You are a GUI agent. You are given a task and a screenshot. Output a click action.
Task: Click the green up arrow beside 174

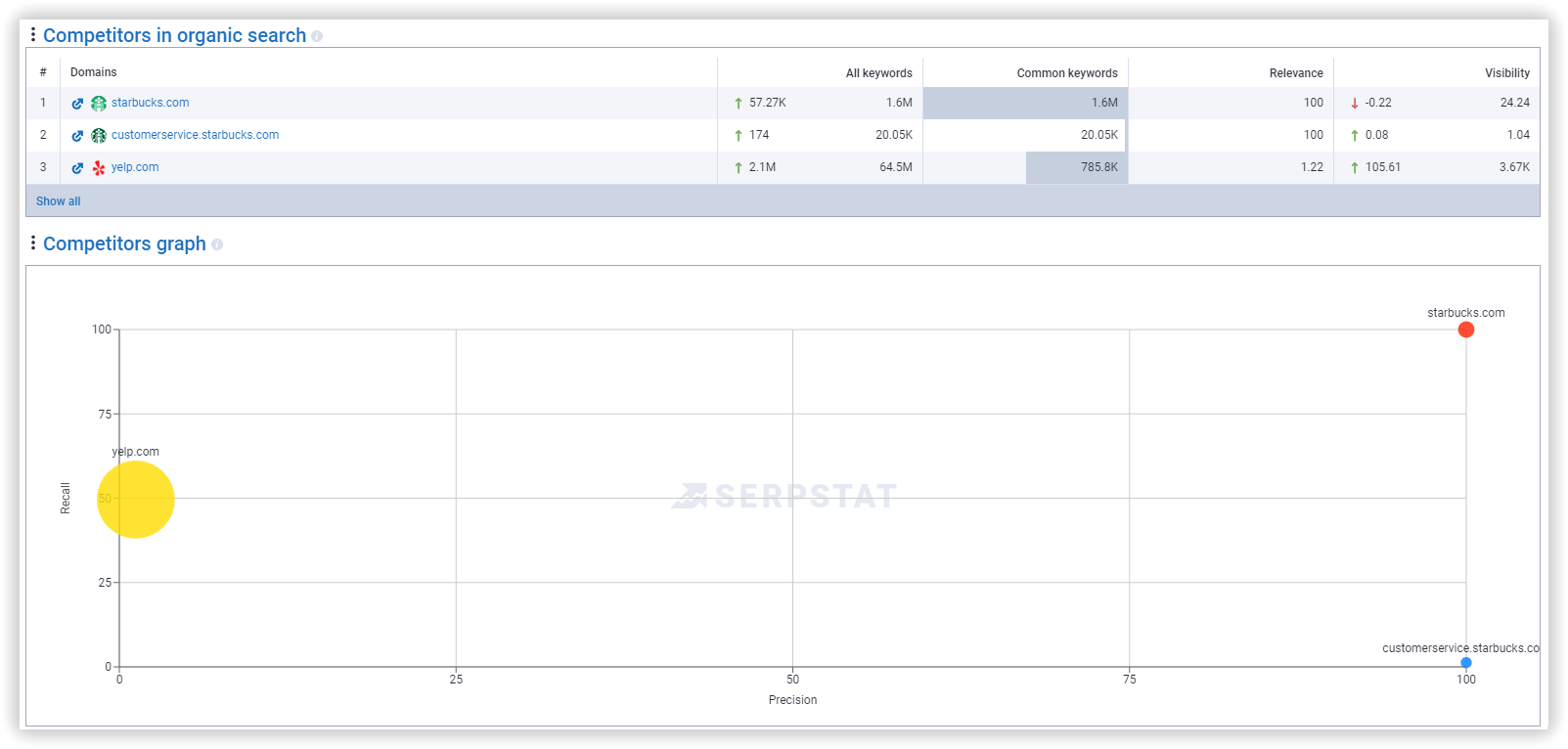[739, 135]
